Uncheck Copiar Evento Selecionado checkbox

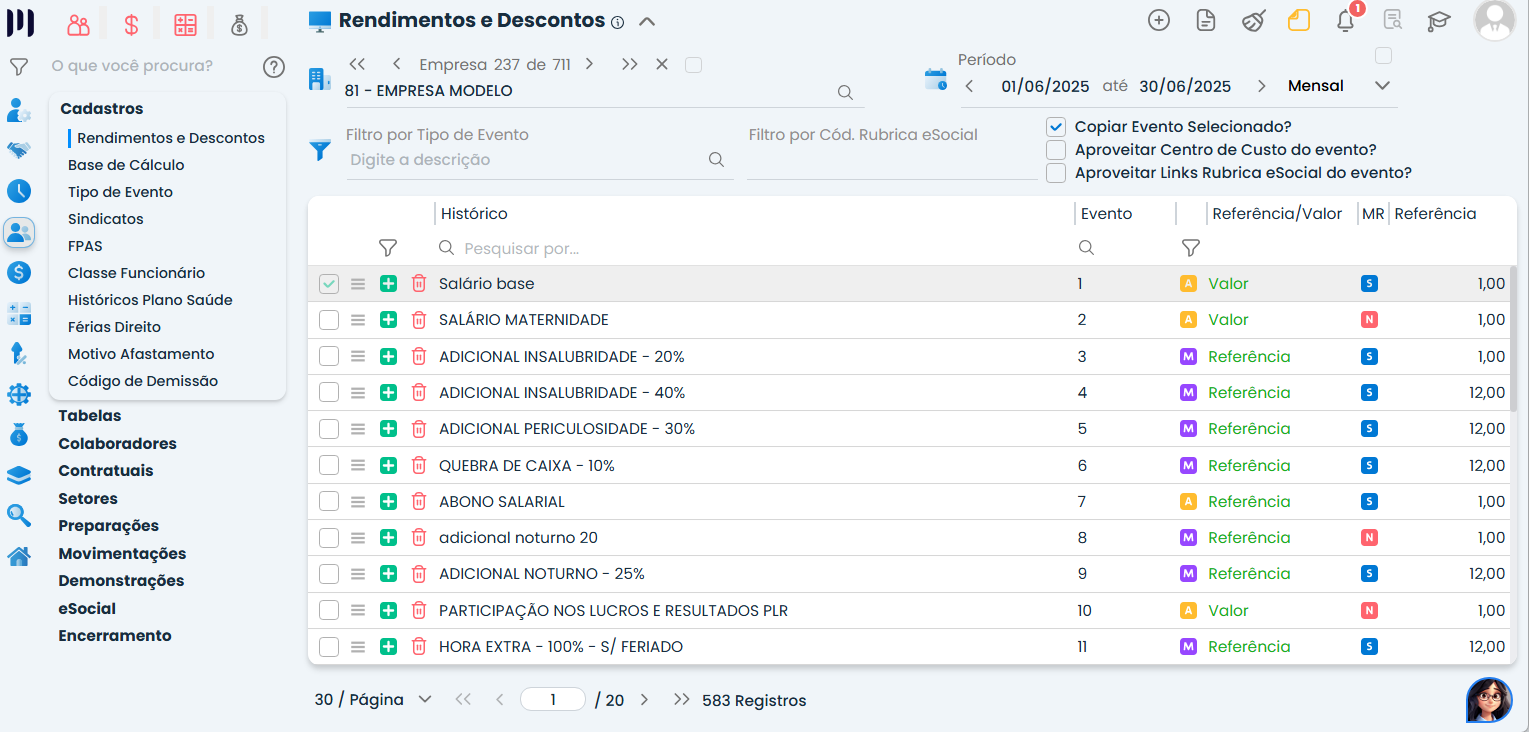tap(1056, 127)
